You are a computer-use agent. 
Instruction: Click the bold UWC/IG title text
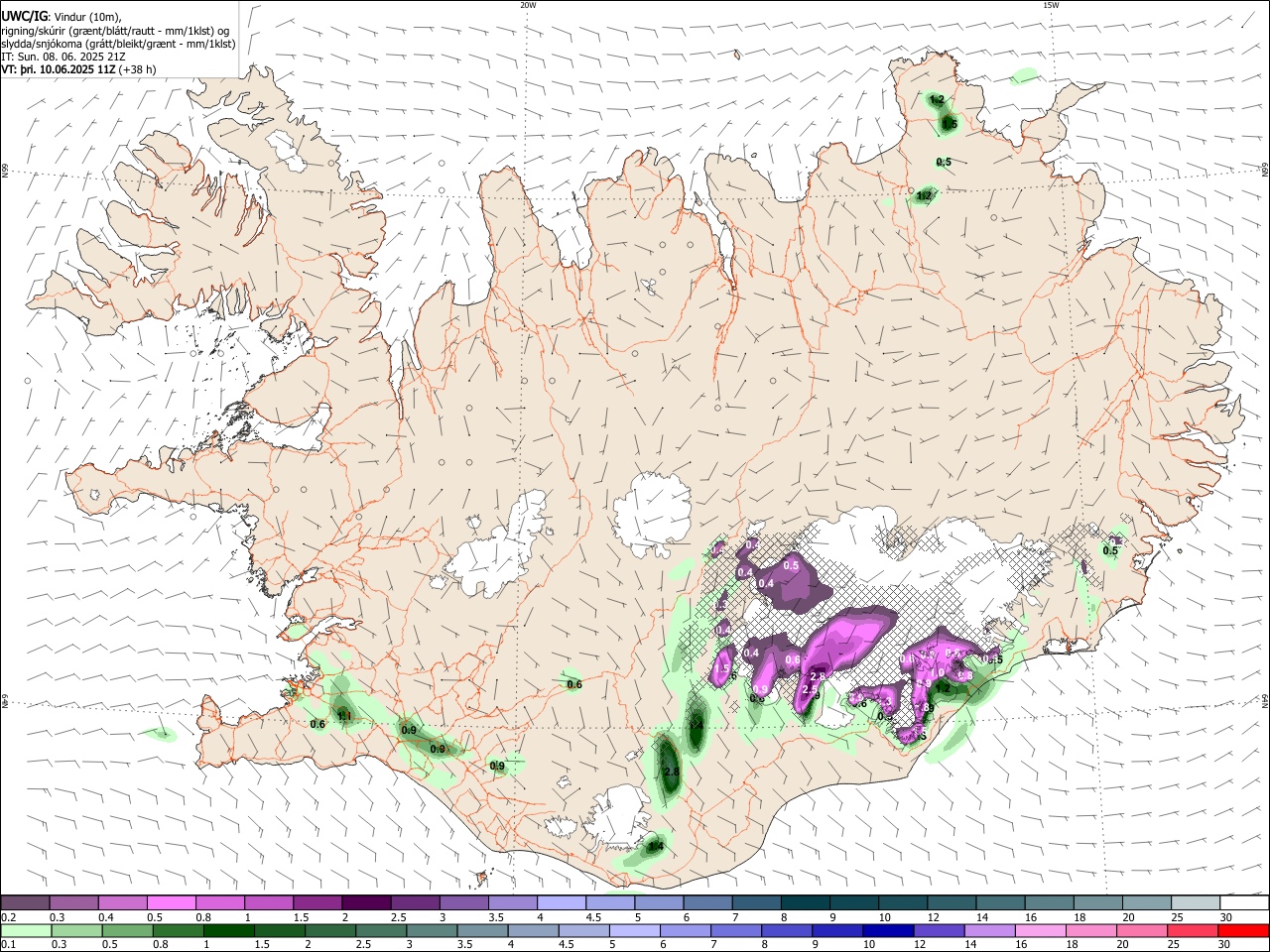(x=24, y=17)
